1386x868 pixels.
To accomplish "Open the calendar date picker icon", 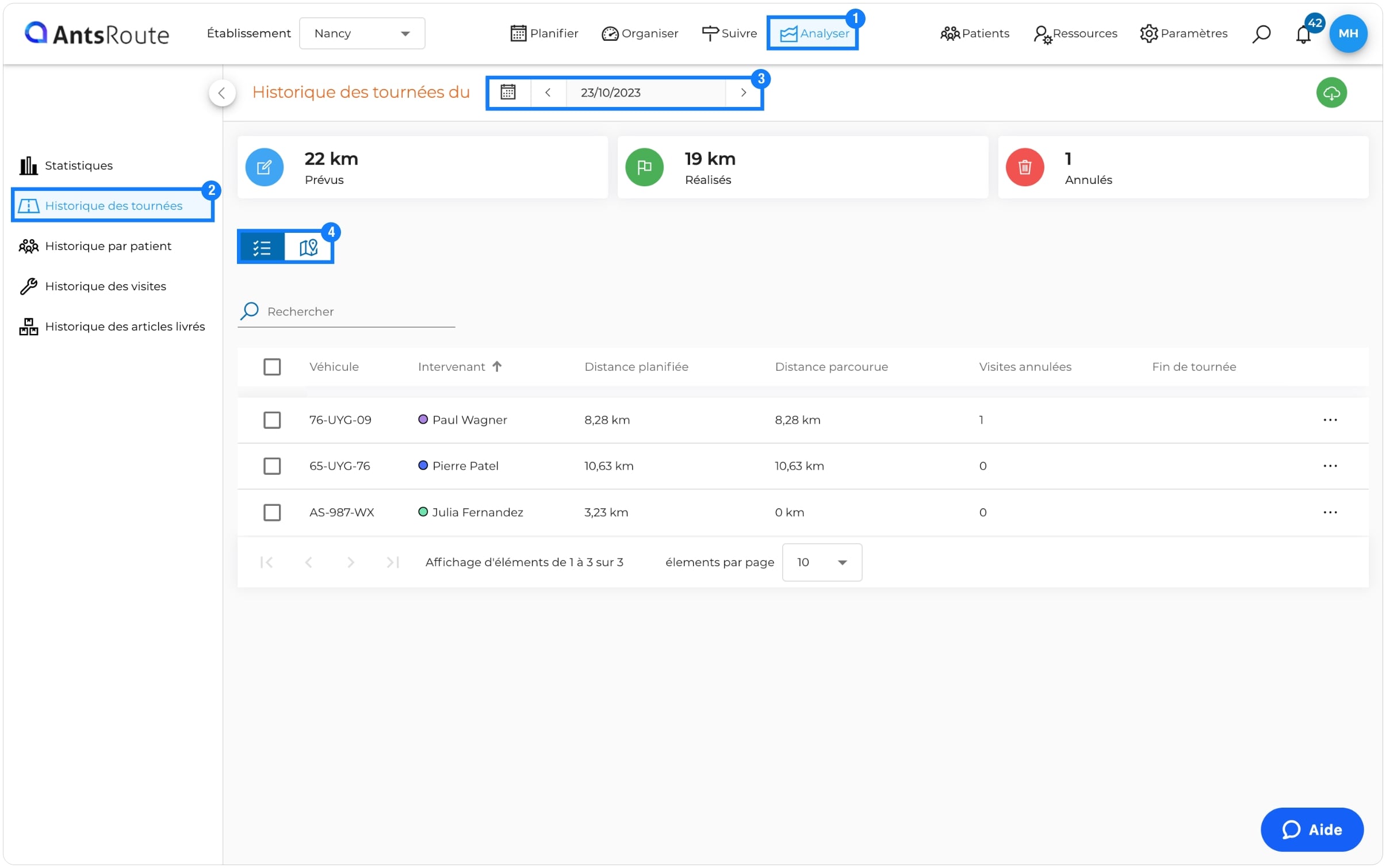I will [508, 93].
